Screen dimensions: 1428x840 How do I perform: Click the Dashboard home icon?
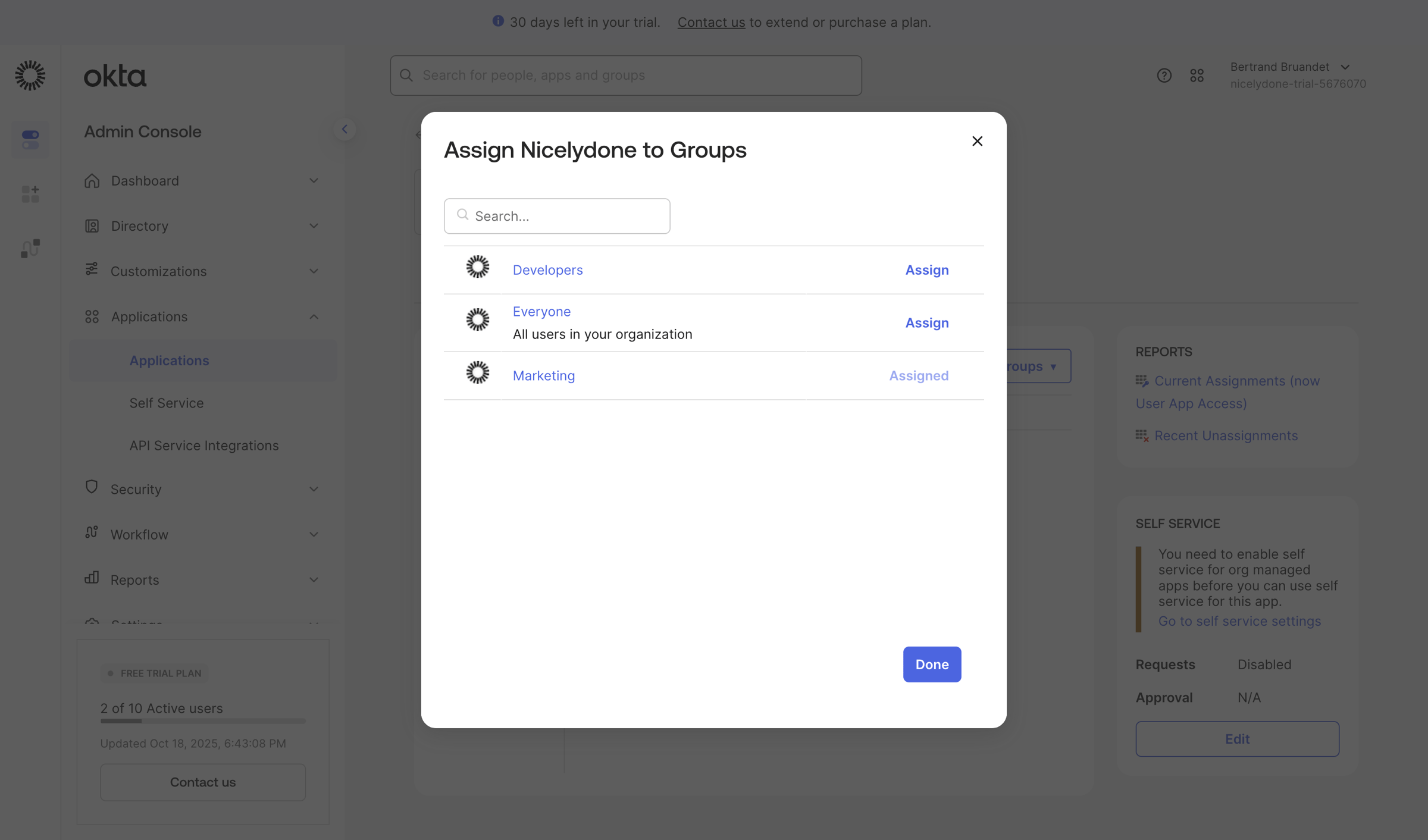92,180
